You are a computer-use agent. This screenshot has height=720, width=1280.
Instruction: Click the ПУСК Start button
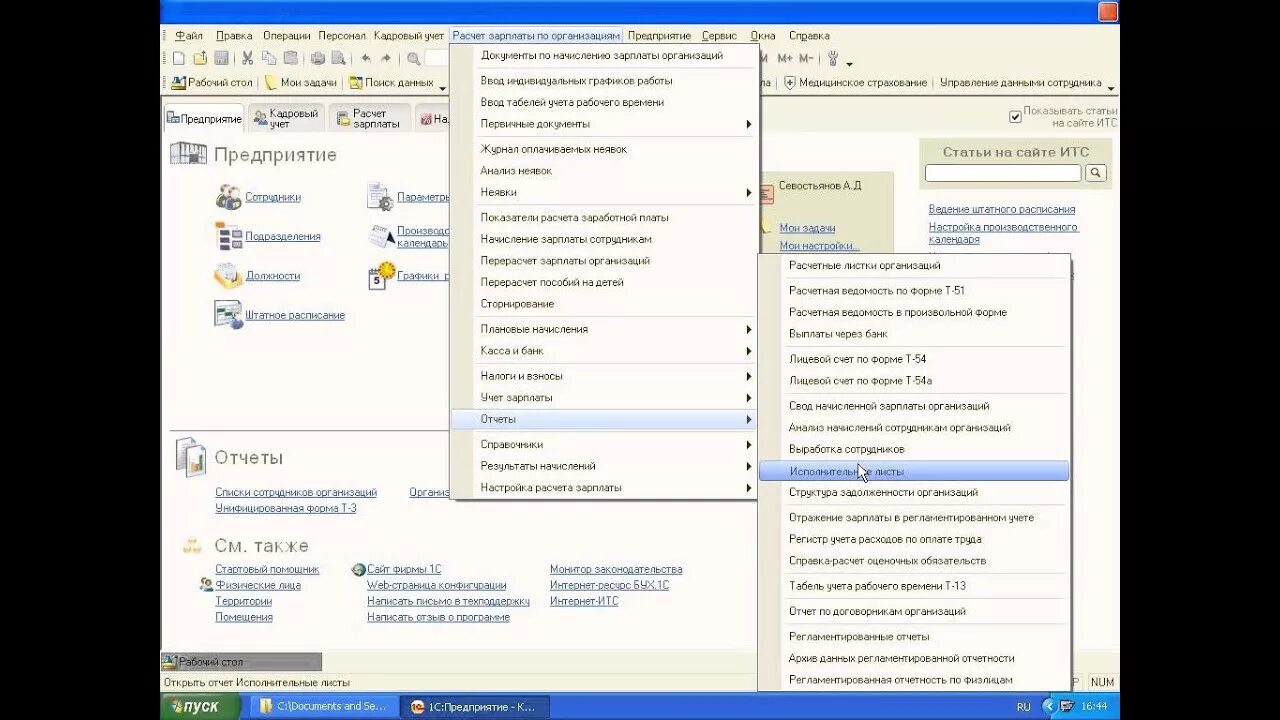tap(200, 706)
